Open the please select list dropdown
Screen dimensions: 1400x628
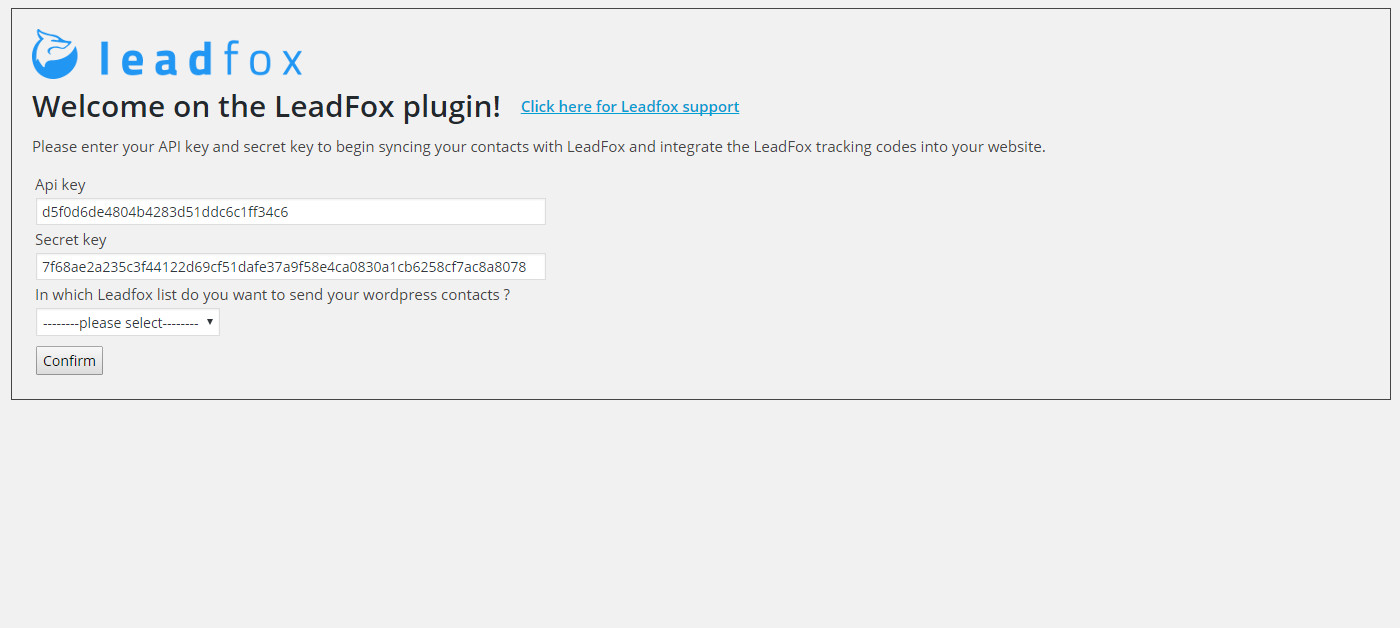pyautogui.click(x=128, y=322)
